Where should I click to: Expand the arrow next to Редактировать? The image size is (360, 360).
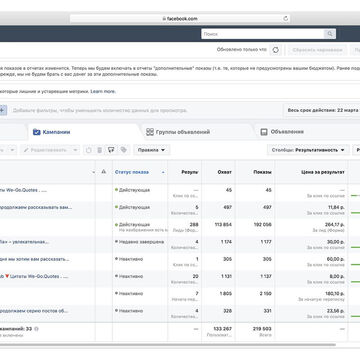coord(75,150)
